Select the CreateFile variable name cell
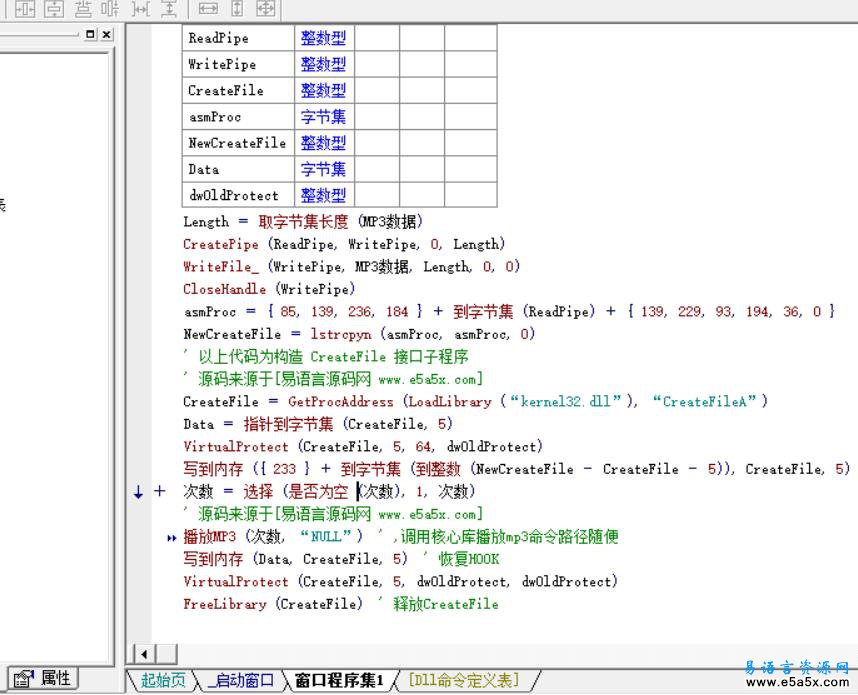This screenshot has height=695, width=858. (238, 90)
